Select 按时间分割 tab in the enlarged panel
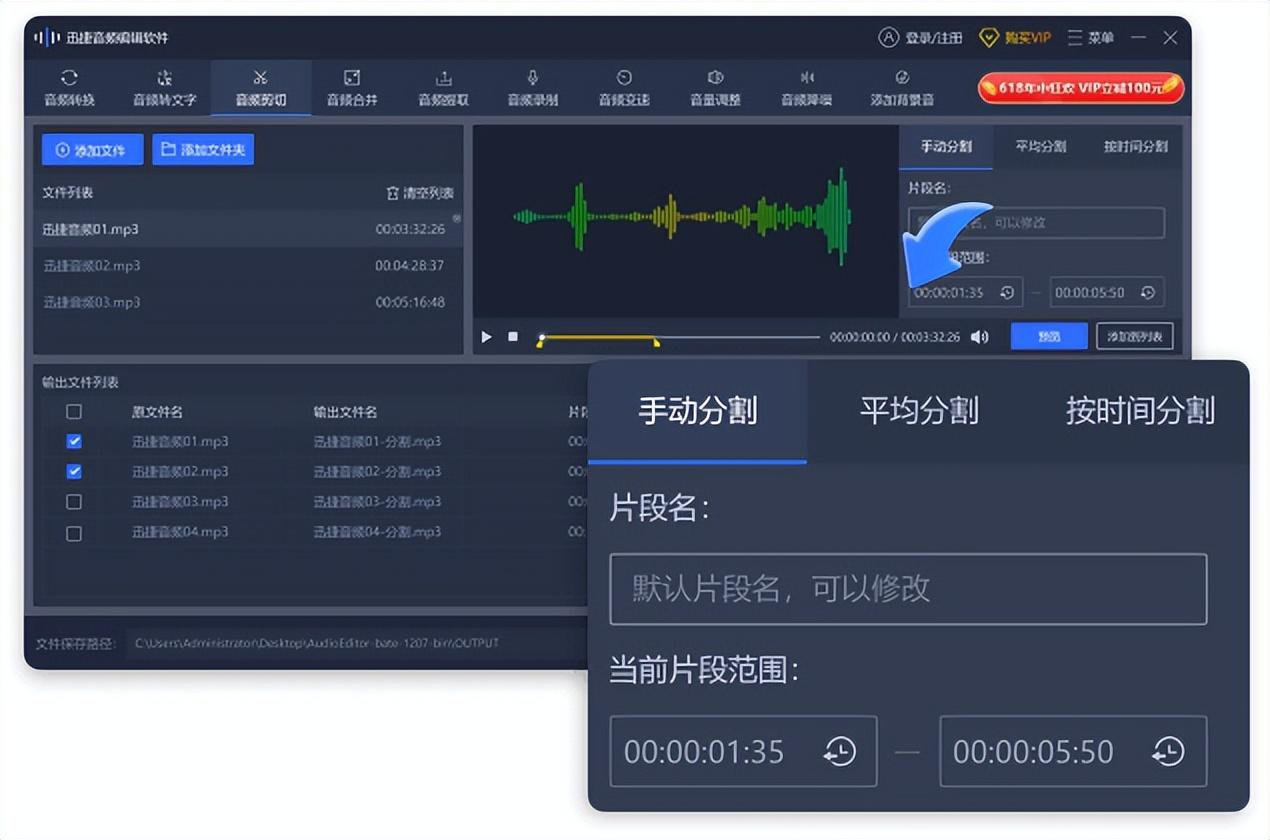1270x840 pixels. pos(1139,411)
